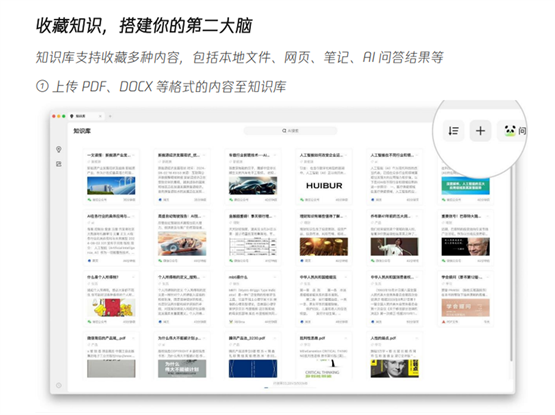Click the plus button to add content
The width and height of the screenshot is (555, 415).
(480, 131)
